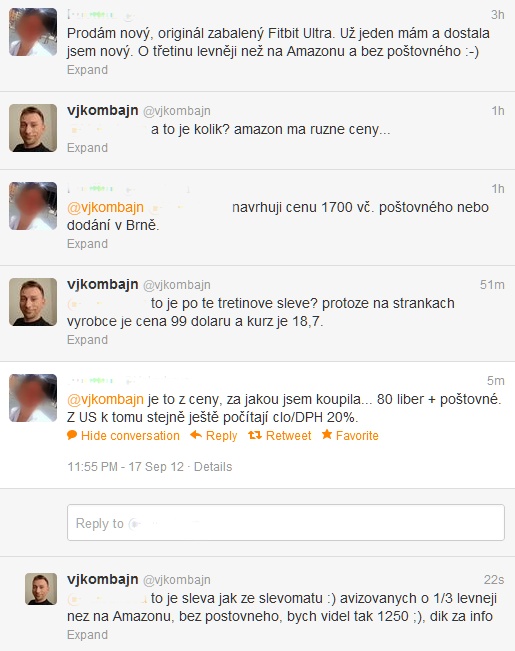The image size is (515, 651).
Task: Expand the Fitbit Ultra sale tweet
Action: coord(87,70)
